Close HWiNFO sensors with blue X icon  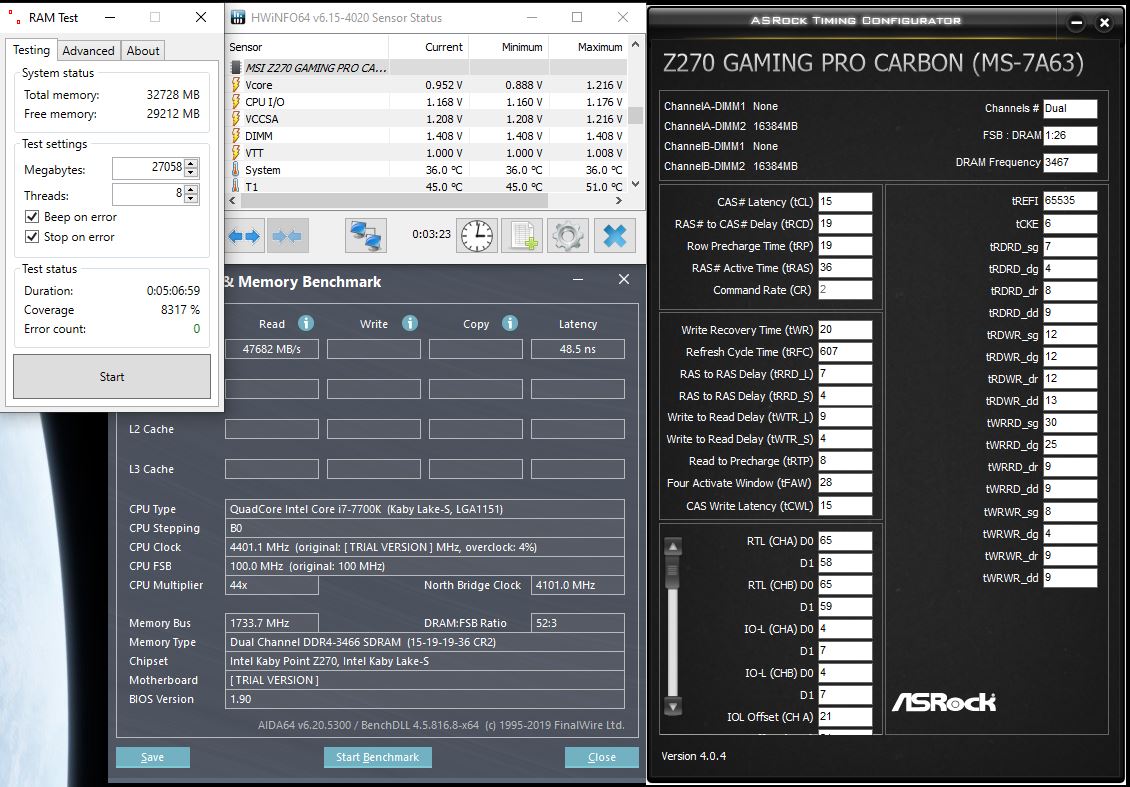[615, 236]
